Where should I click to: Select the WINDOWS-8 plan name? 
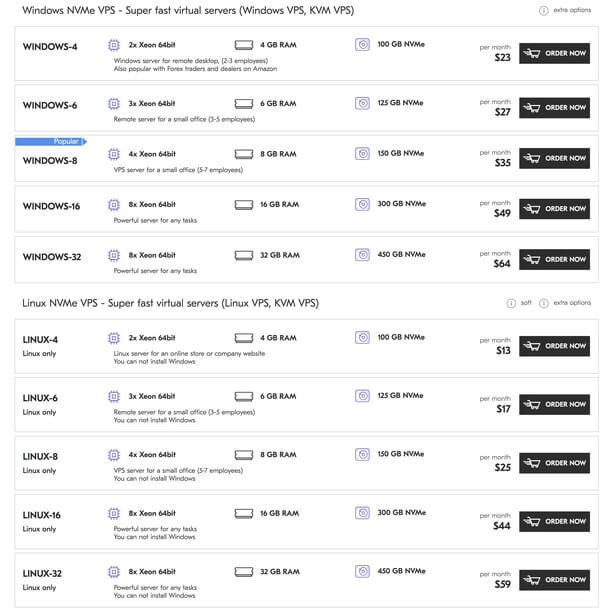click(x=50, y=159)
